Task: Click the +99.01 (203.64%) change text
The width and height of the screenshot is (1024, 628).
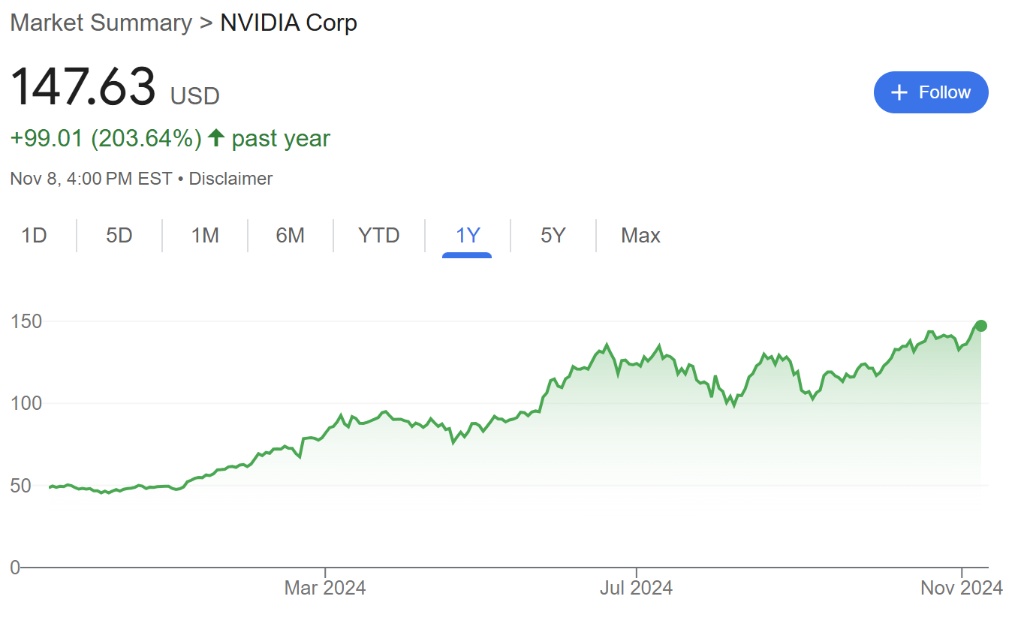Action: click(x=106, y=138)
